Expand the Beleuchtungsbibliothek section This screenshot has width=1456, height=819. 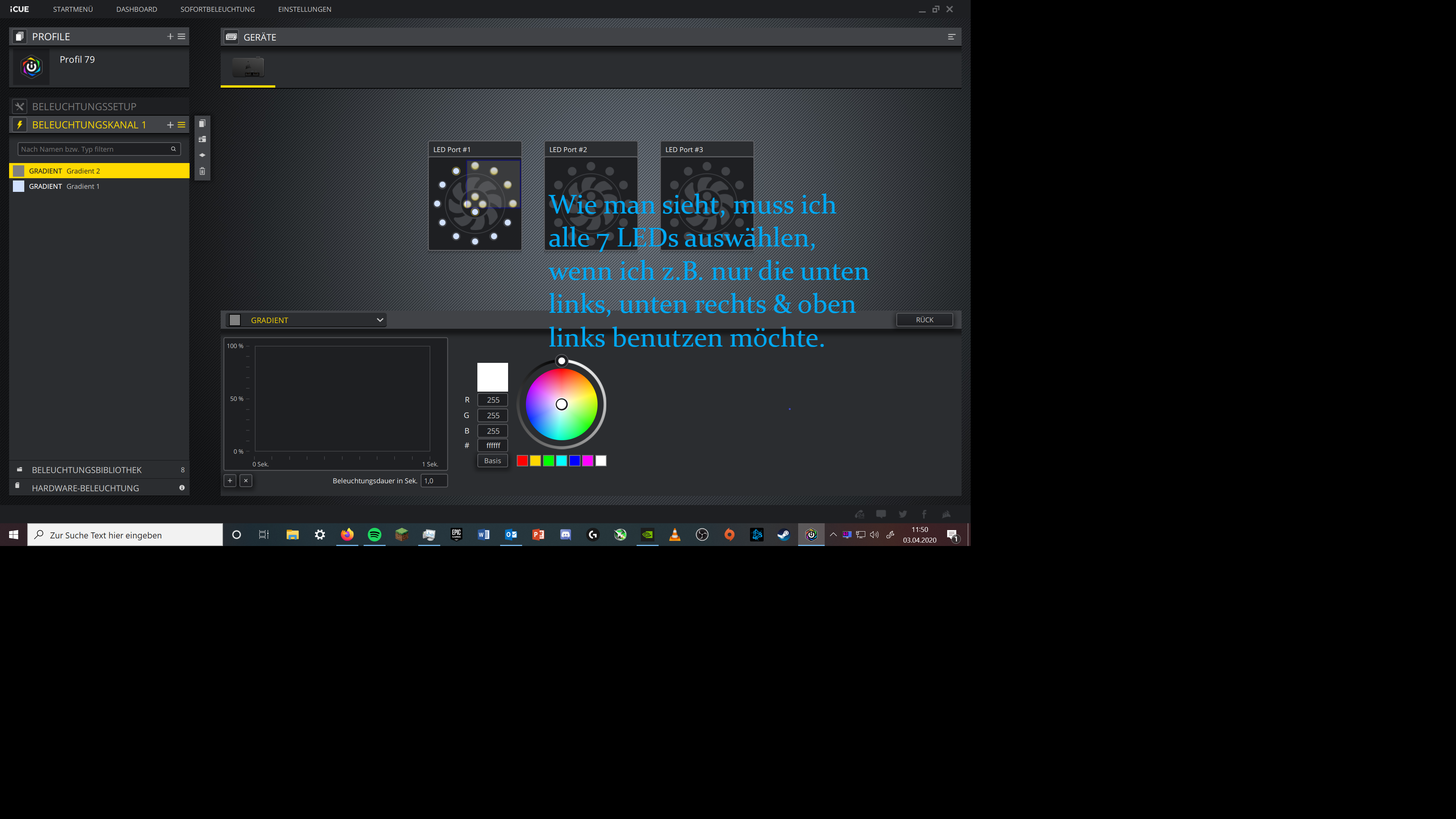[87, 470]
